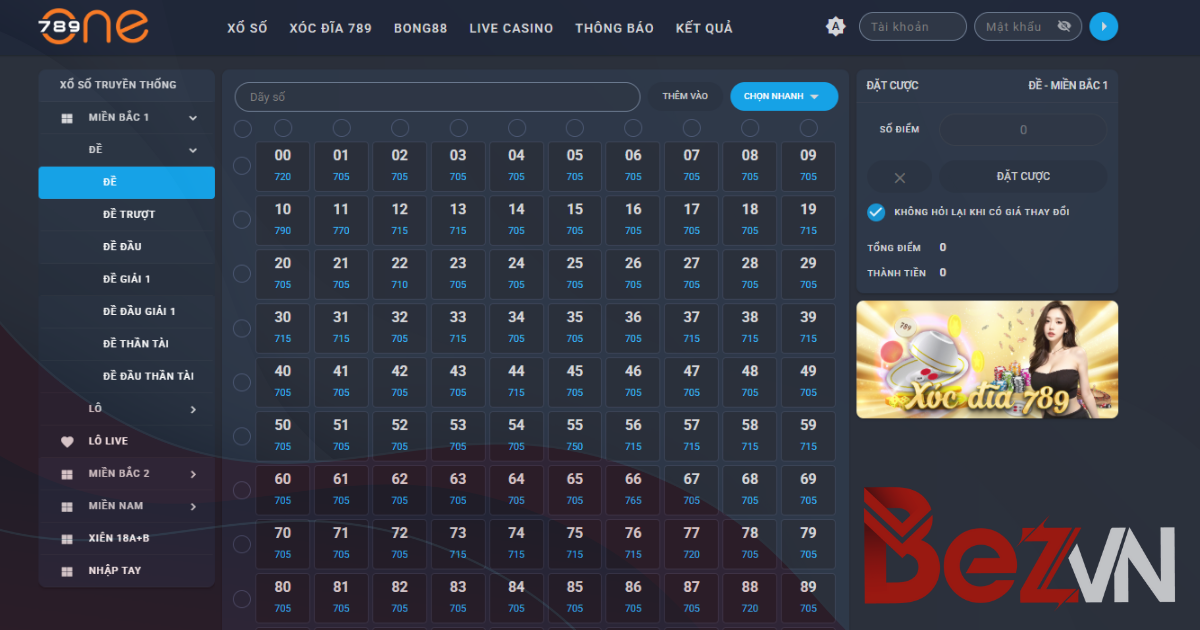Click the Thêm Vào button

point(685,96)
